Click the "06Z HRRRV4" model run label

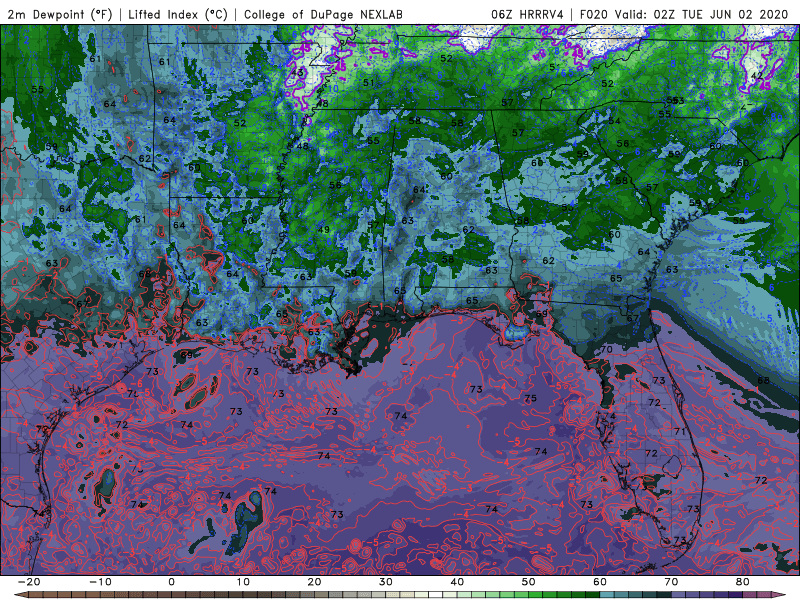tap(528, 14)
